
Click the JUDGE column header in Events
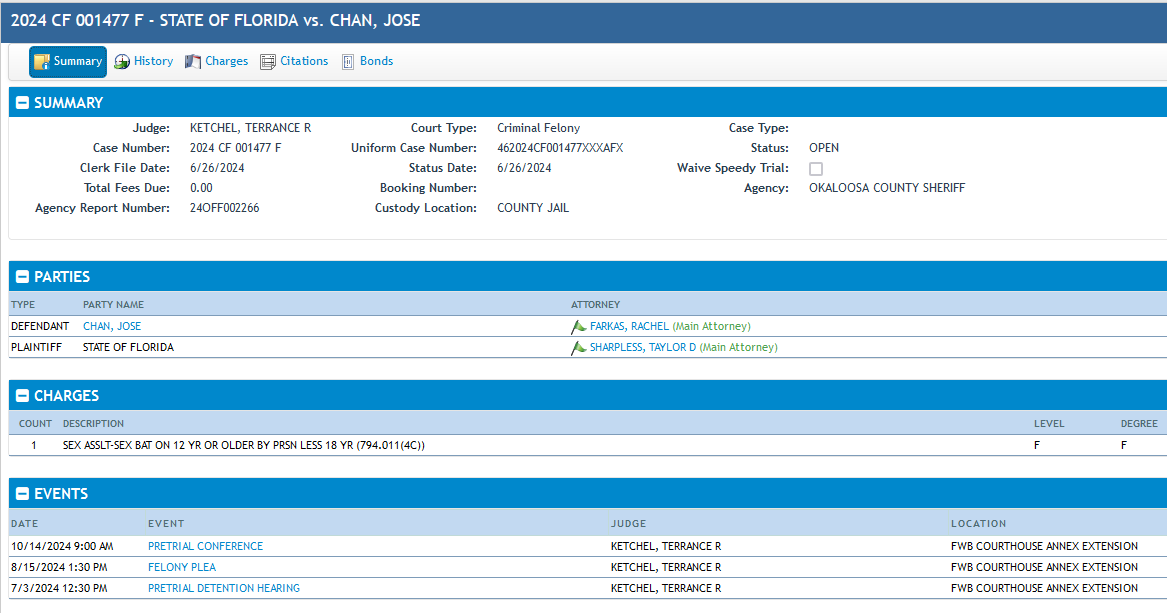pos(628,524)
